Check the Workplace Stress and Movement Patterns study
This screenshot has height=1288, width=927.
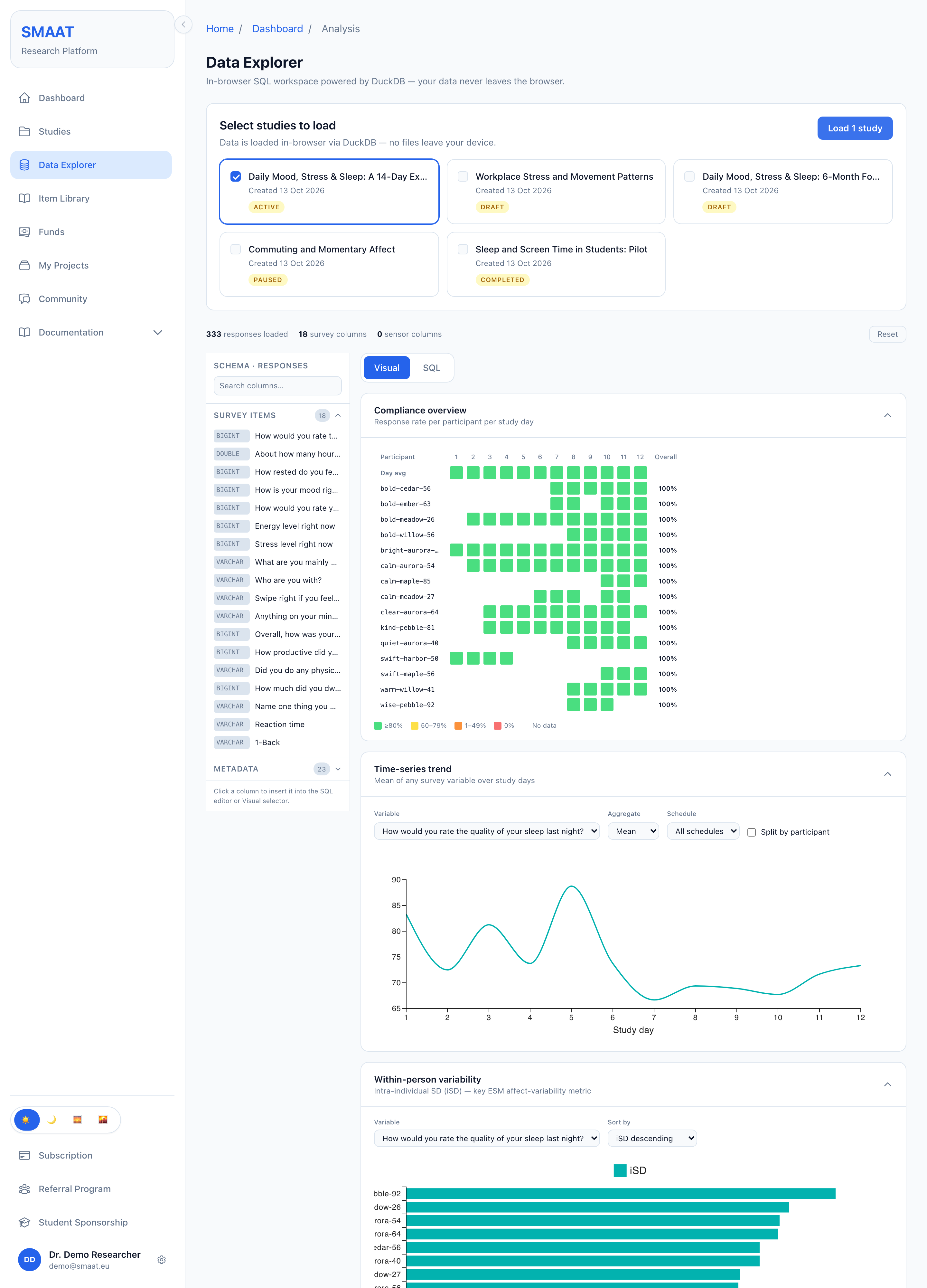click(x=463, y=177)
